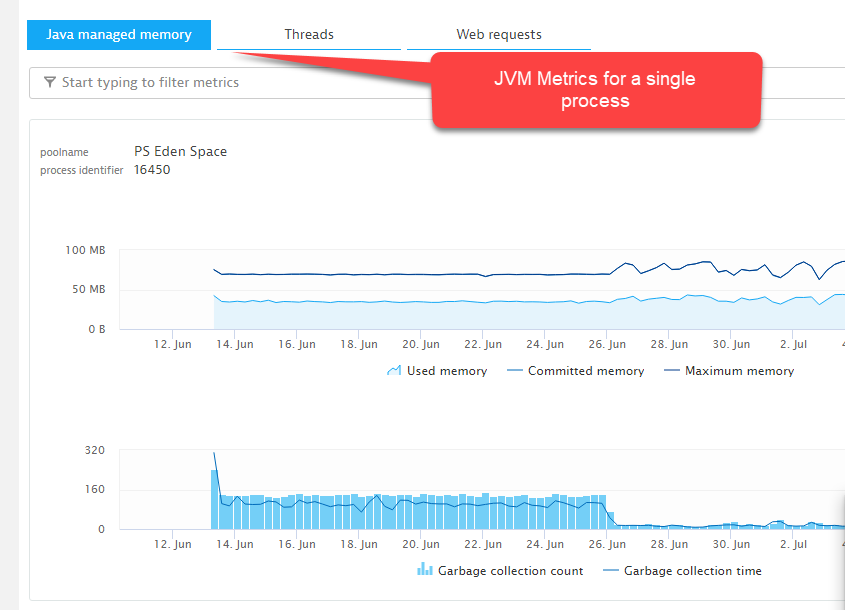This screenshot has width=845, height=610.
Task: Select the Java managed memory tab
Action: [x=119, y=35]
